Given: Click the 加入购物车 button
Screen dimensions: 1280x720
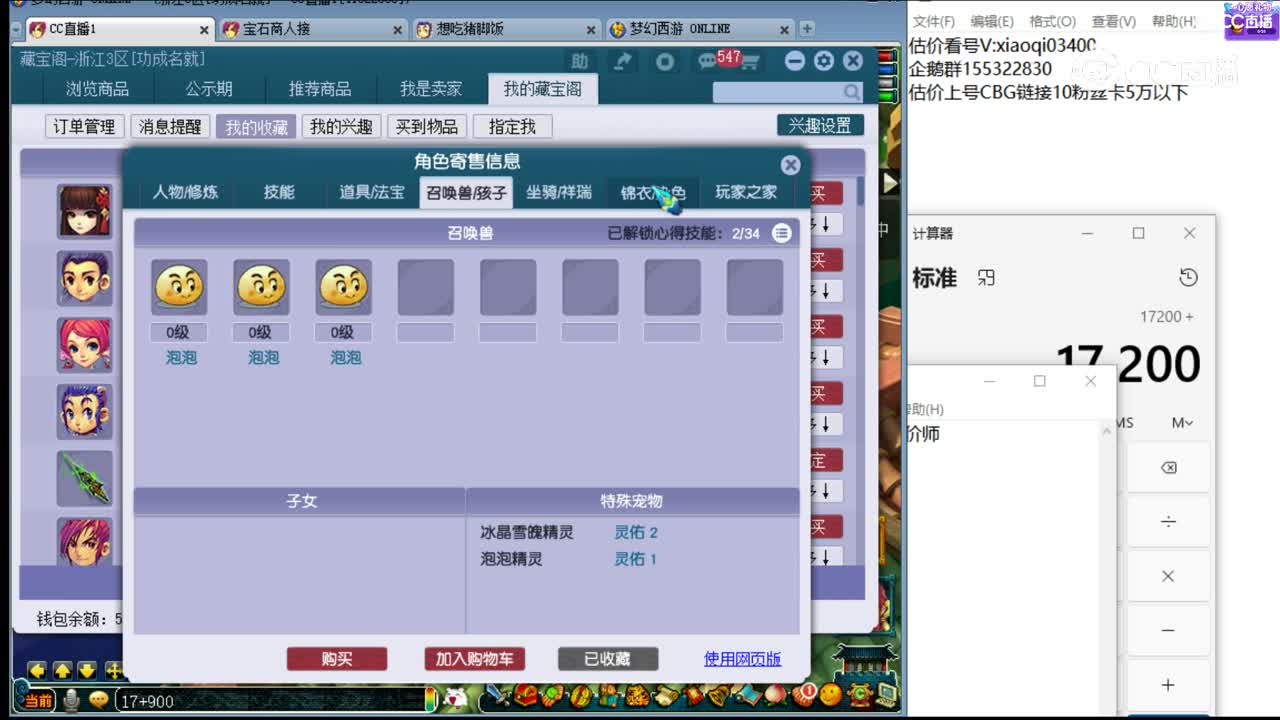Looking at the screenshot, I should click(474, 659).
